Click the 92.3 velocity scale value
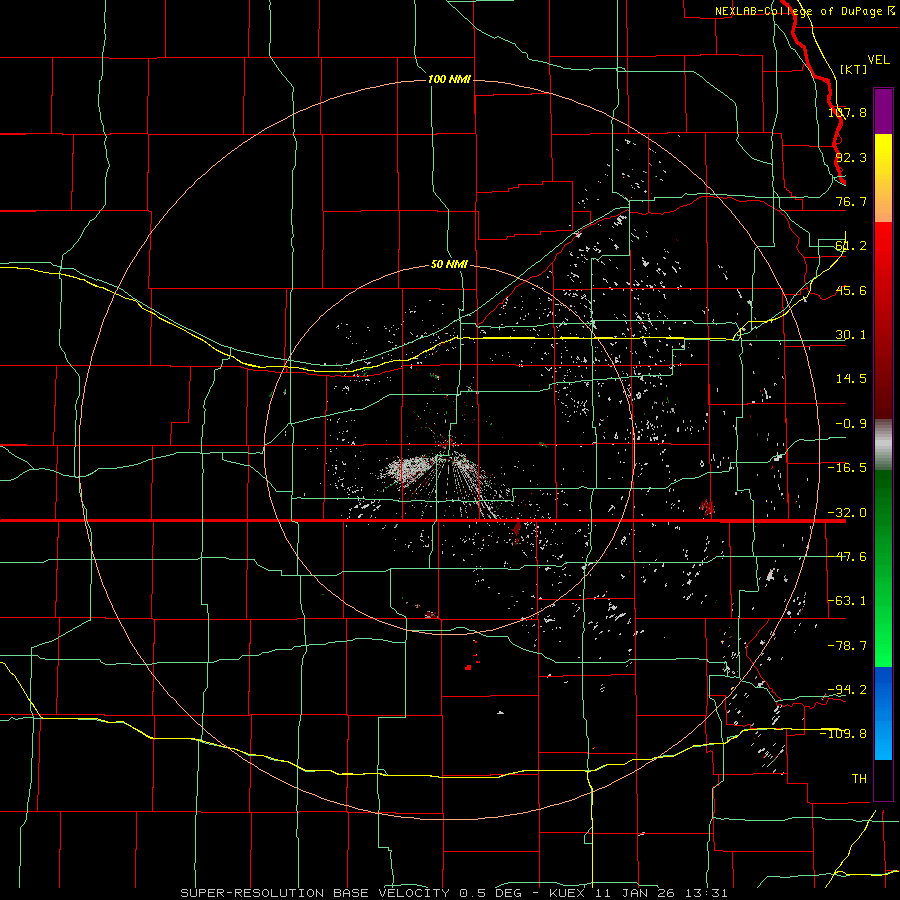This screenshot has height=900, width=900. click(x=851, y=157)
